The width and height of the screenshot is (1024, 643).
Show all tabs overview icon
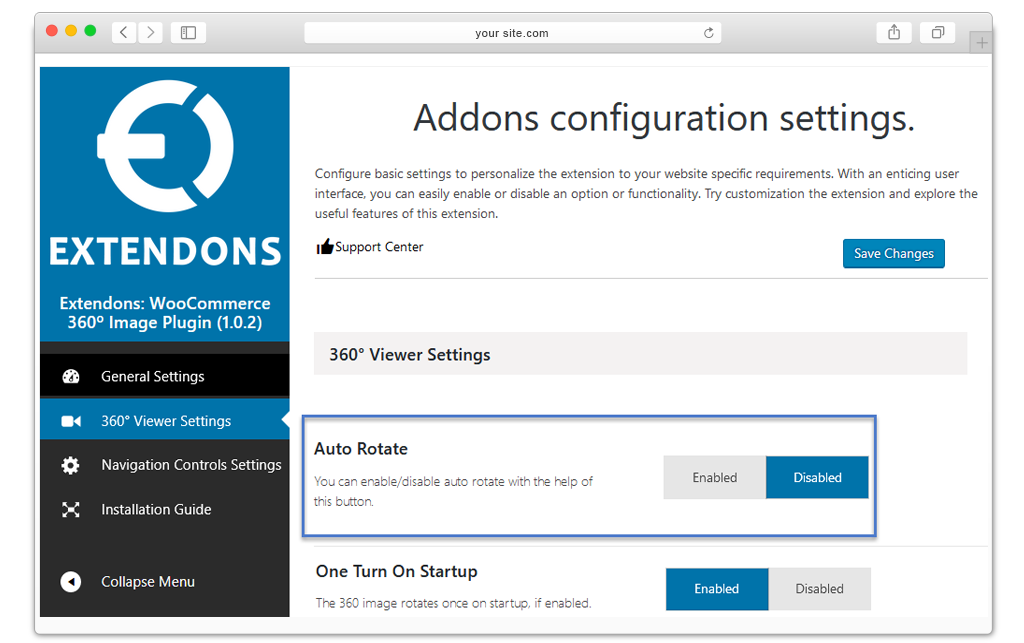[938, 32]
